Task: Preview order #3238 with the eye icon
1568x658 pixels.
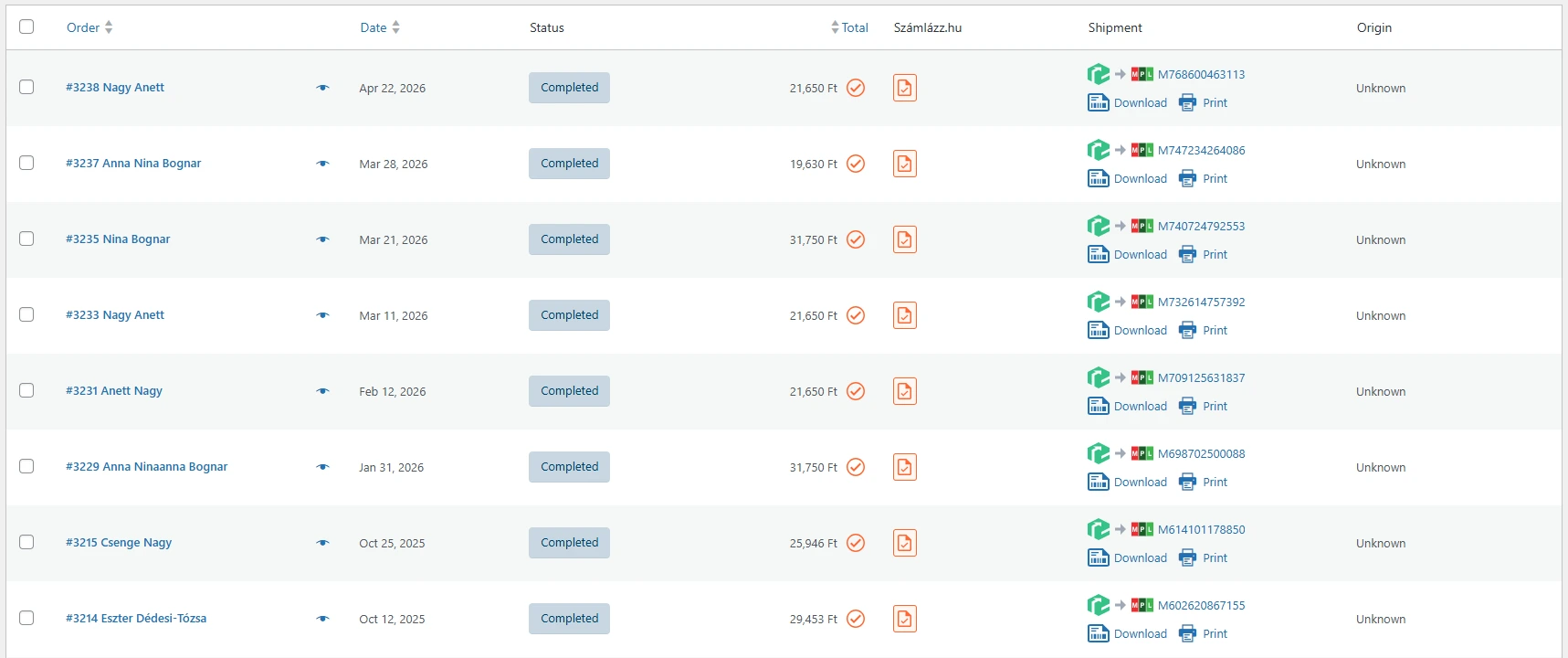Action: pyautogui.click(x=322, y=88)
